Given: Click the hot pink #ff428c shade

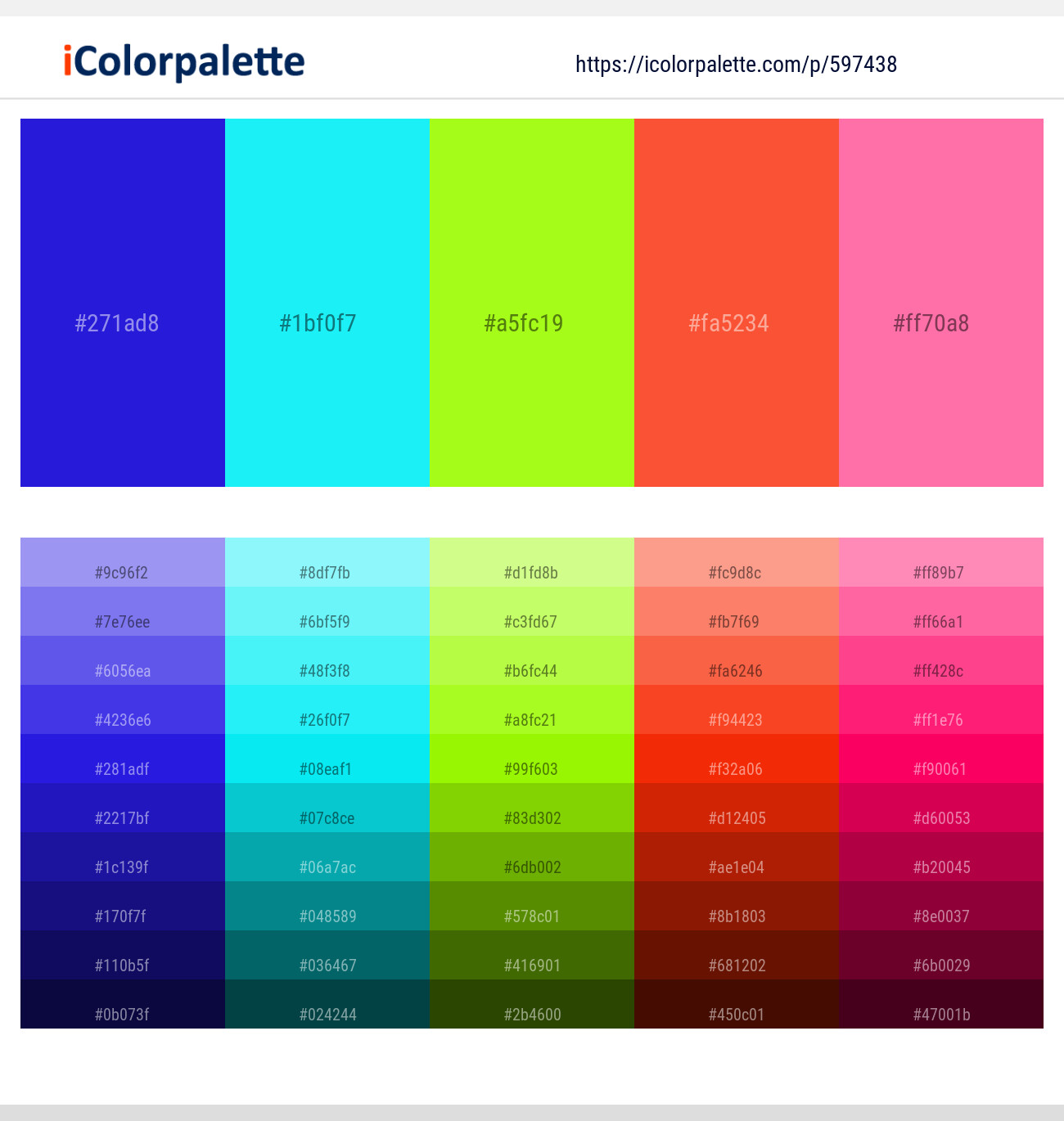Looking at the screenshot, I should pyautogui.click(x=941, y=660).
